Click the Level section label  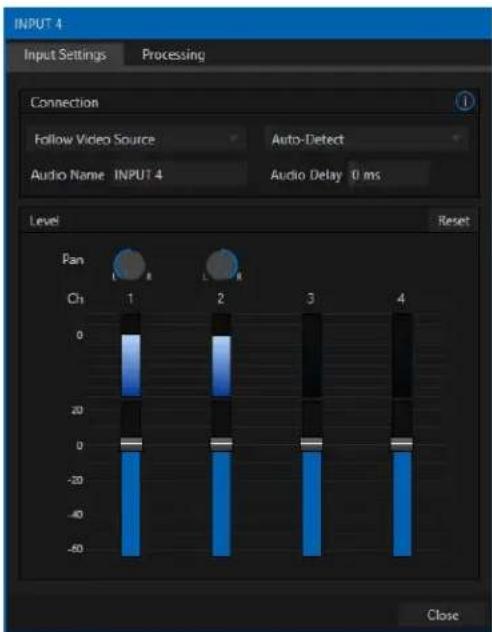point(44,221)
